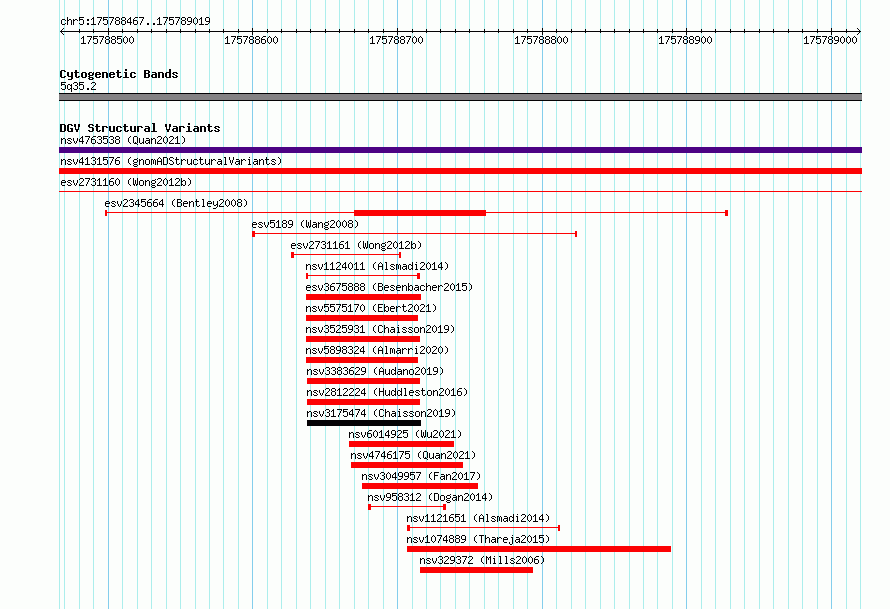Click nsv3049957 (Fan2017) red bar
Screen dimensions: 890x609
[420, 486]
